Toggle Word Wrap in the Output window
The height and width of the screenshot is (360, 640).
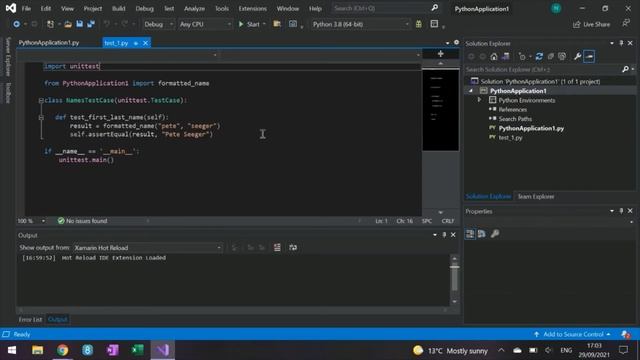click(x=293, y=247)
